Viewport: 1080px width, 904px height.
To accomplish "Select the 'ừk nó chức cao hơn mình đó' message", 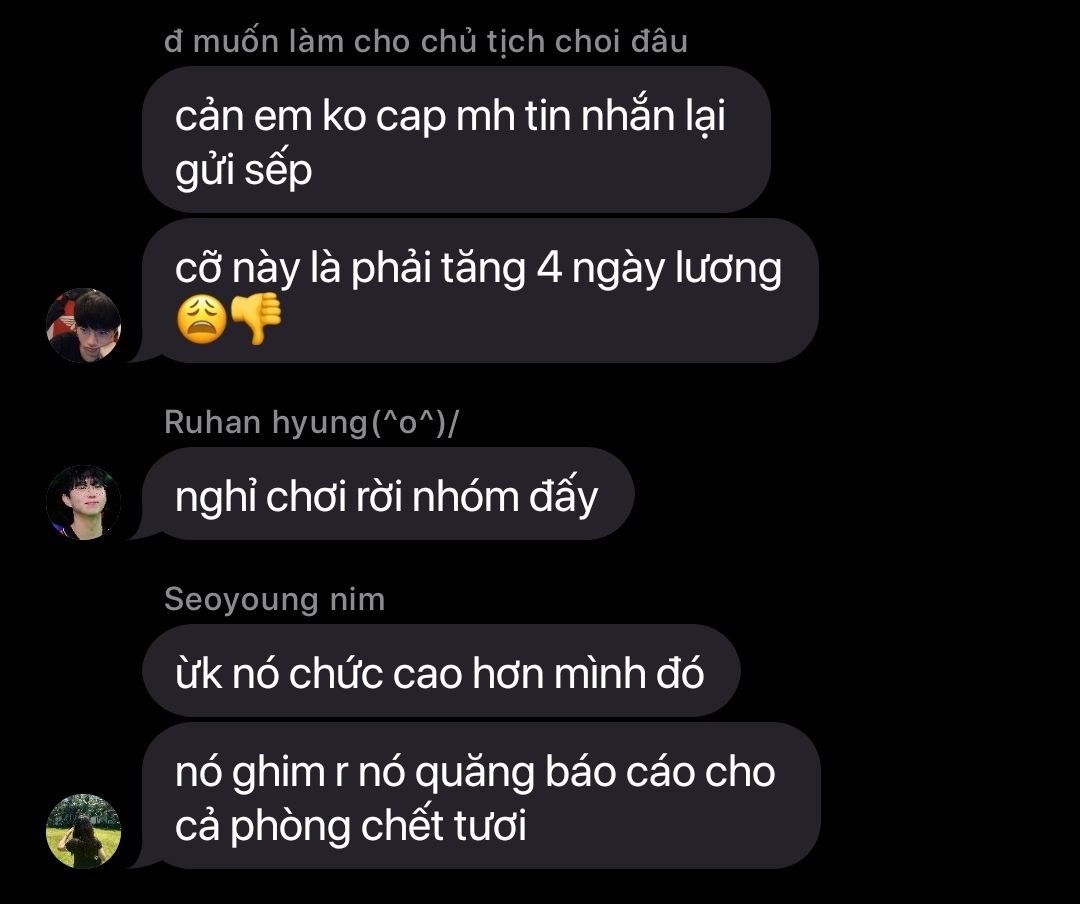I will [x=441, y=671].
